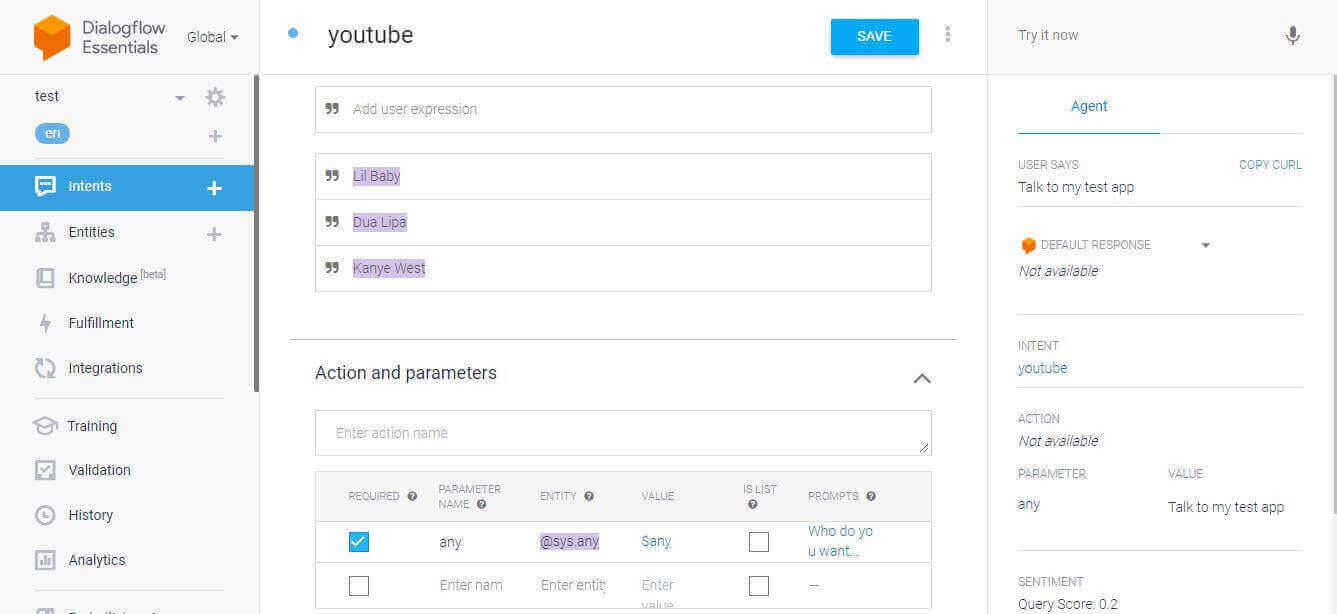Click the Enter action name field
The image size is (1337, 614).
tap(623, 433)
